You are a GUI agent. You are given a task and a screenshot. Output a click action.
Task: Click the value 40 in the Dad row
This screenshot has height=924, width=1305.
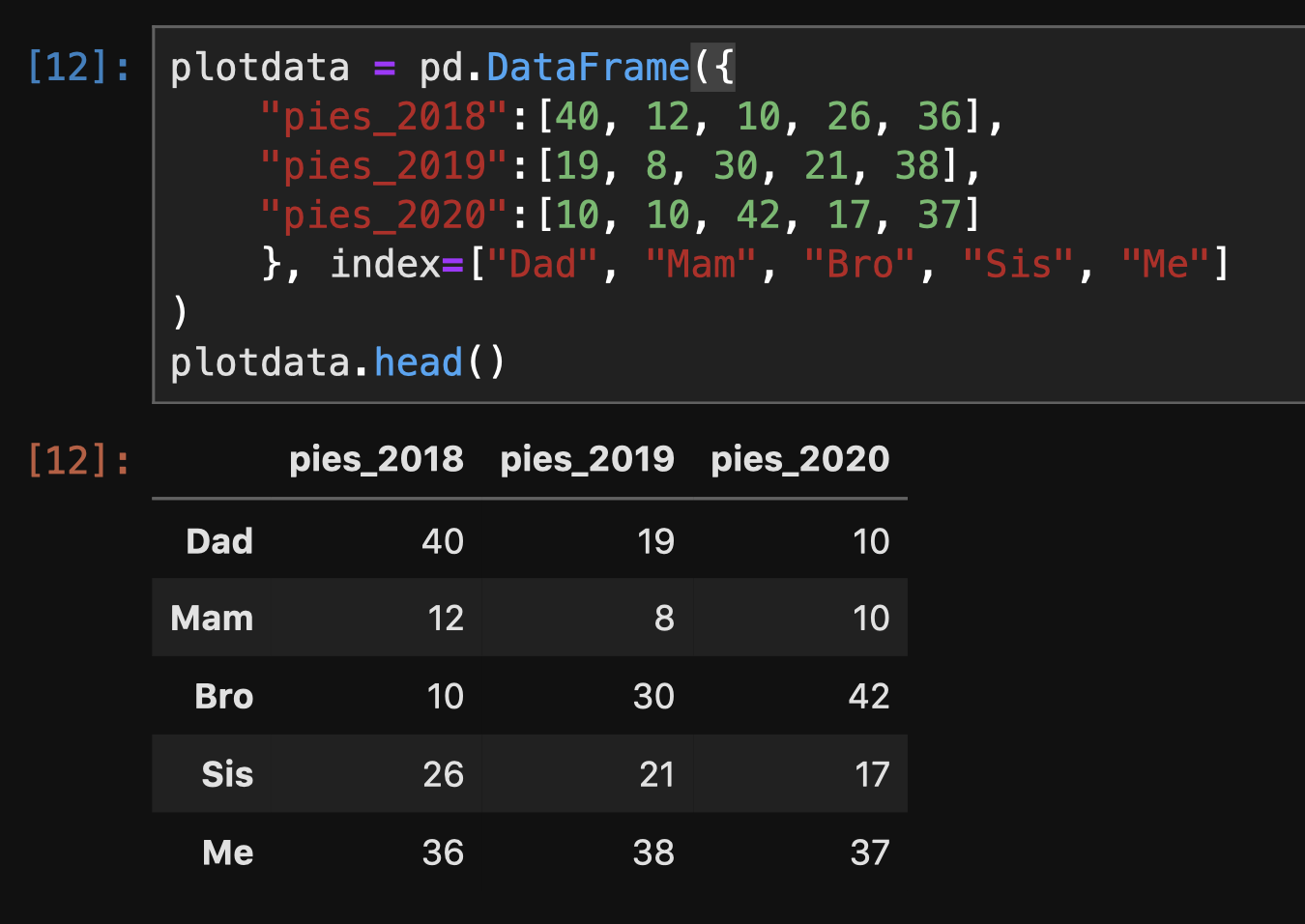tap(443, 541)
